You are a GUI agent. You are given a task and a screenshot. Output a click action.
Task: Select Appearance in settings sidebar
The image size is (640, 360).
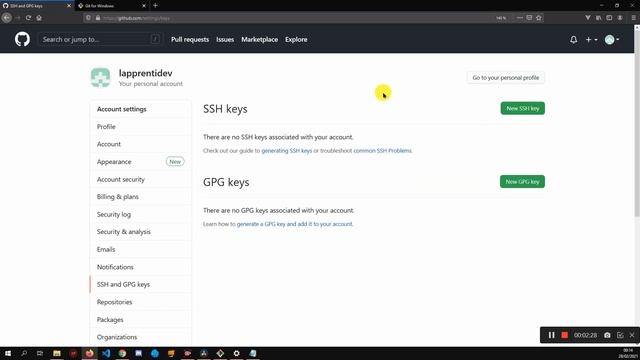point(141,162)
